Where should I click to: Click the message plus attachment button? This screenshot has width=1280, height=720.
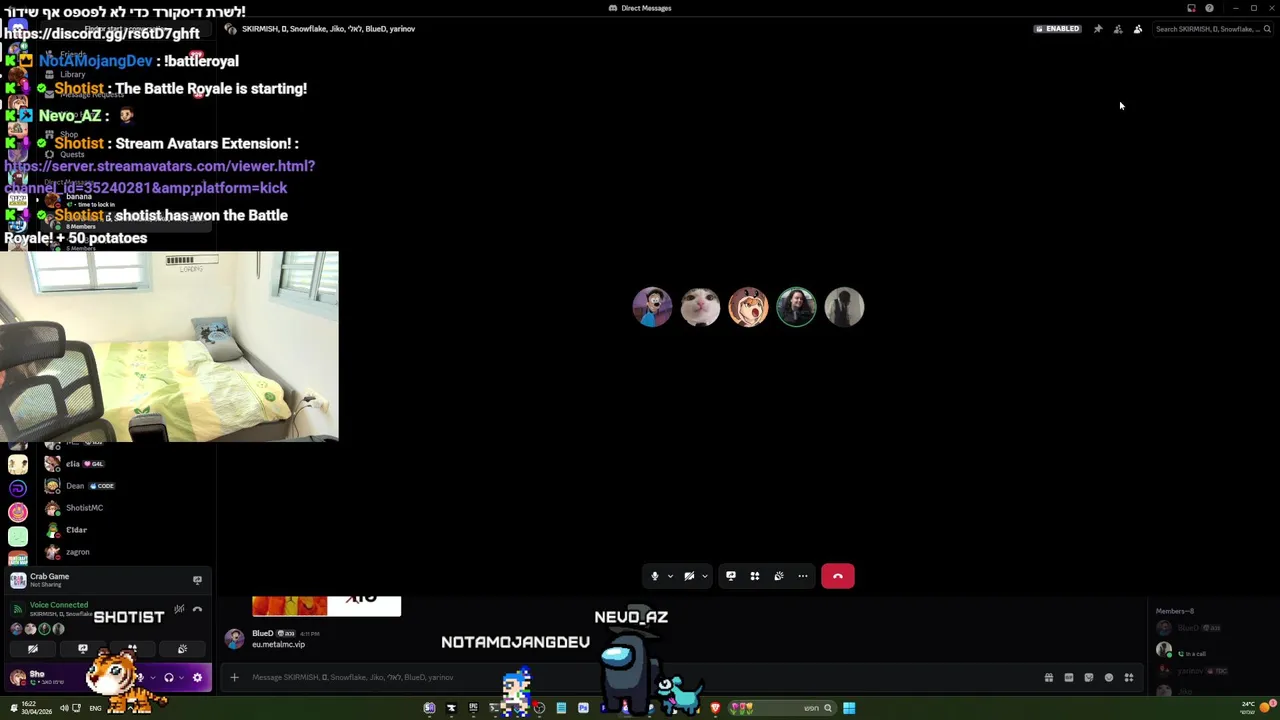coord(234,677)
